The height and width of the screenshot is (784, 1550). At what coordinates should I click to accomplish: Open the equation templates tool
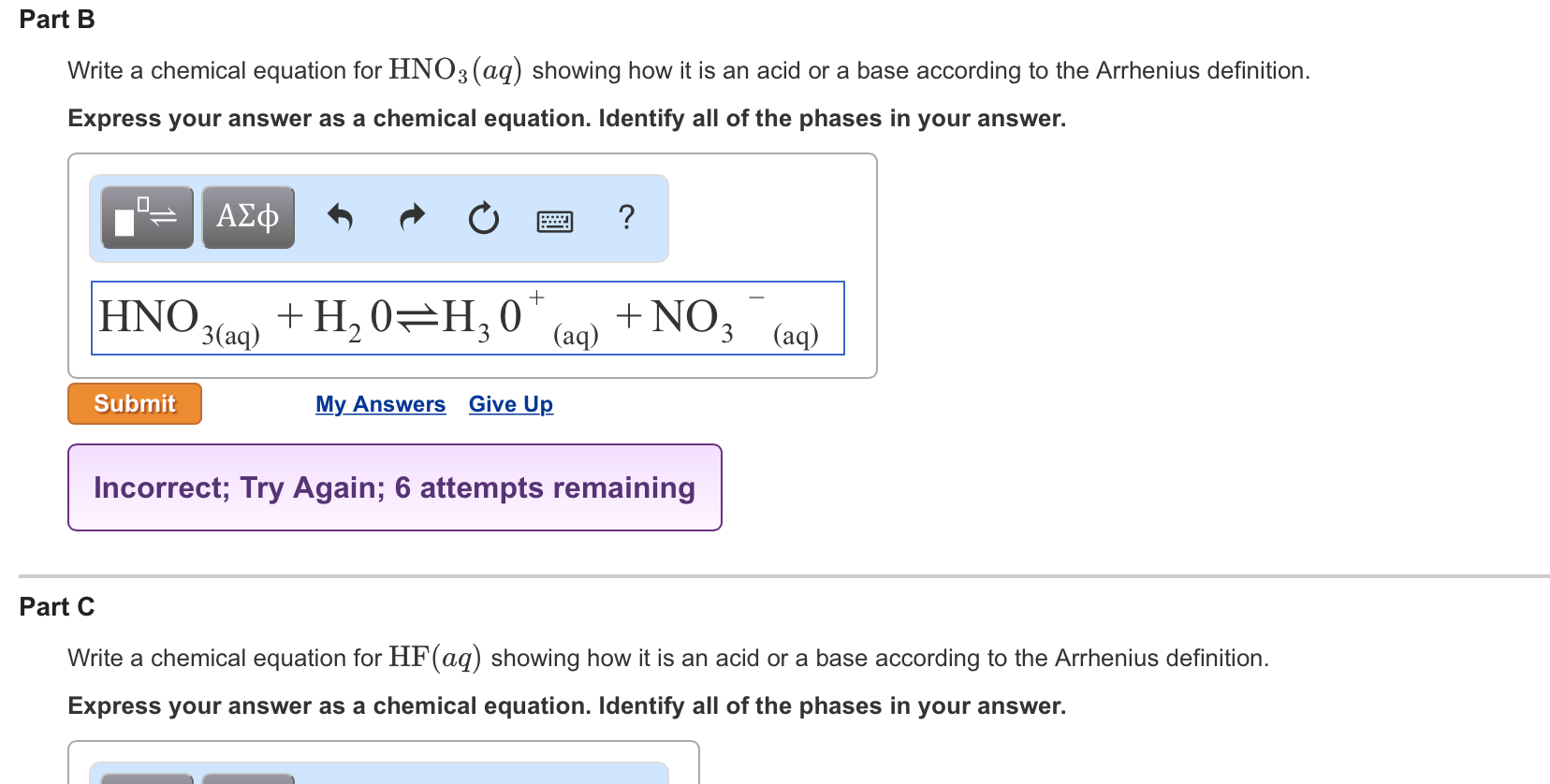pos(147,217)
